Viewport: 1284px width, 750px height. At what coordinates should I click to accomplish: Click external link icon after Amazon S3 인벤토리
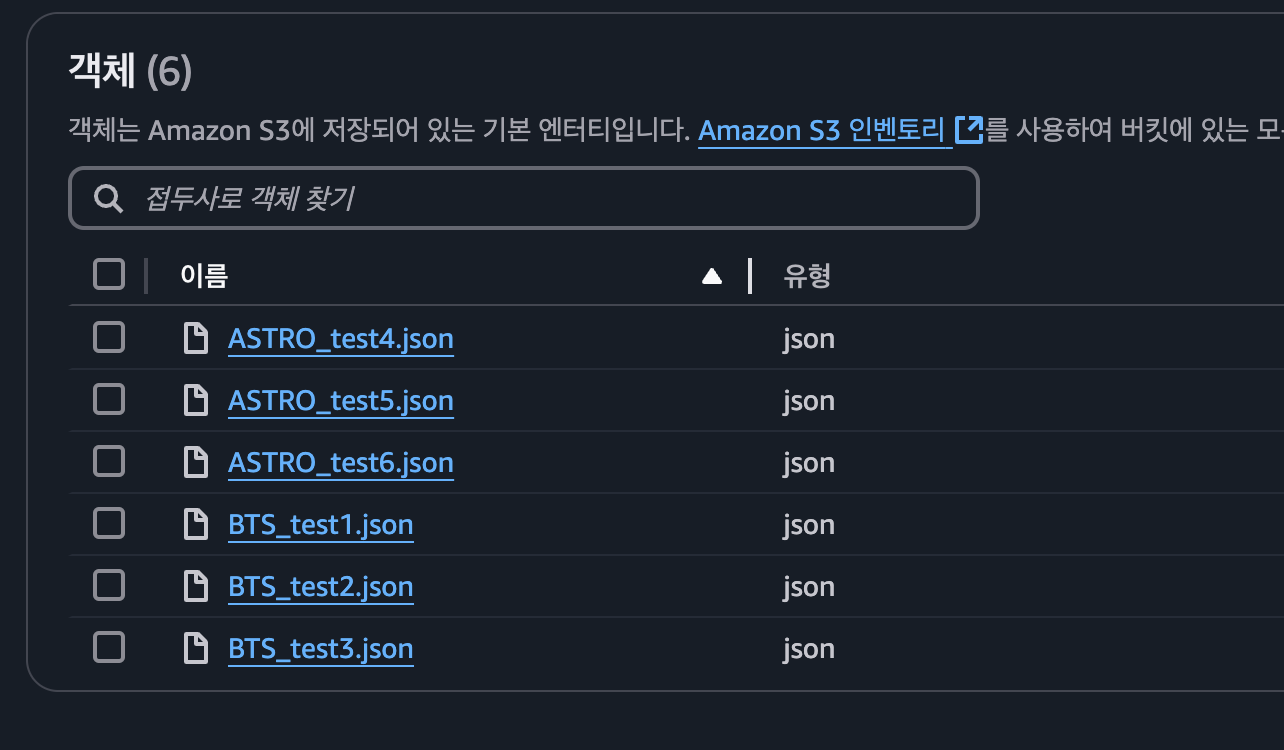(x=969, y=130)
